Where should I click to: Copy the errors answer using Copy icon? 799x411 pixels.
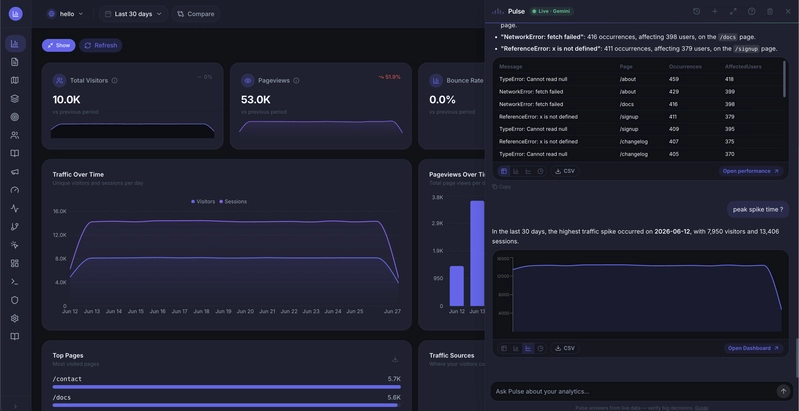tap(502, 187)
